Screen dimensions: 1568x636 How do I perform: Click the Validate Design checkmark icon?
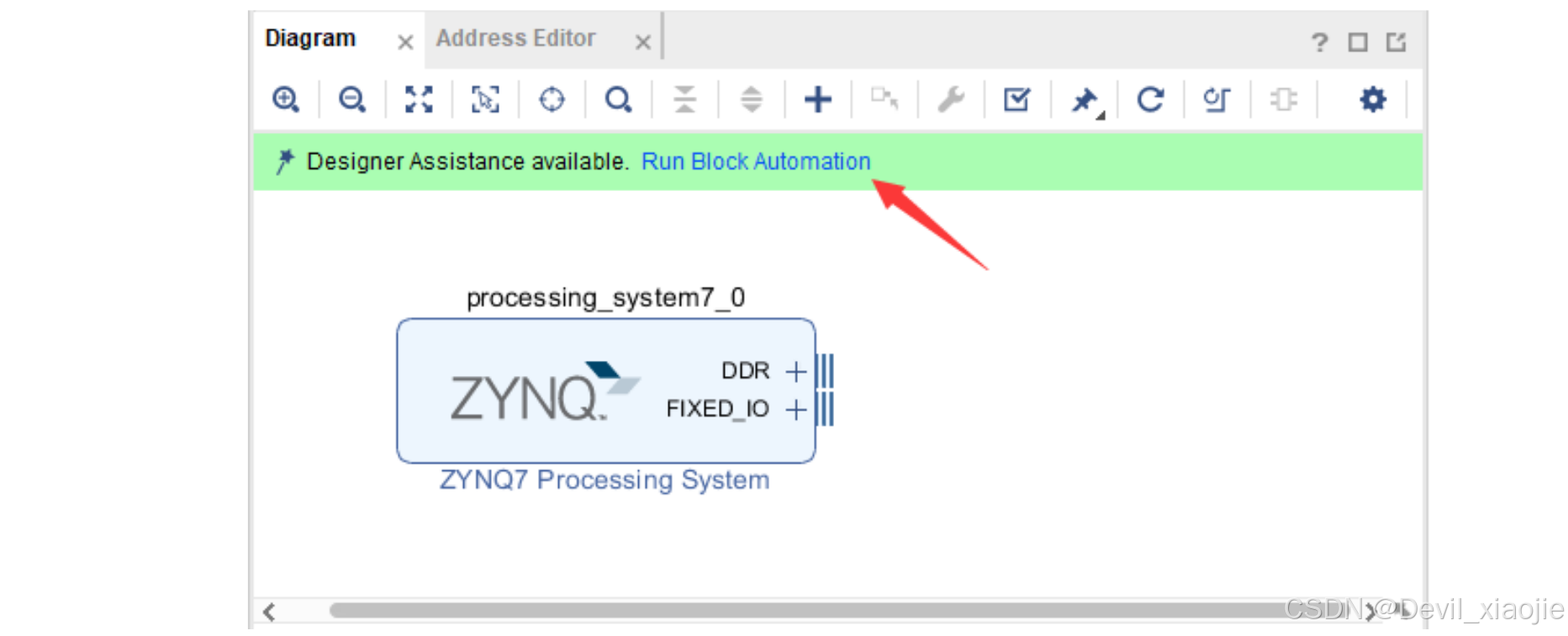click(x=1017, y=99)
